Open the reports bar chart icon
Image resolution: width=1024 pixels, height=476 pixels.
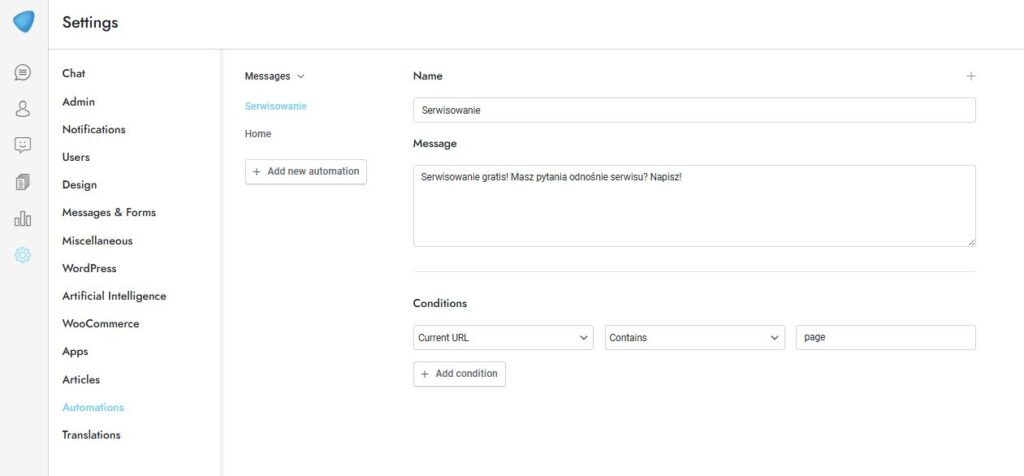(23, 218)
